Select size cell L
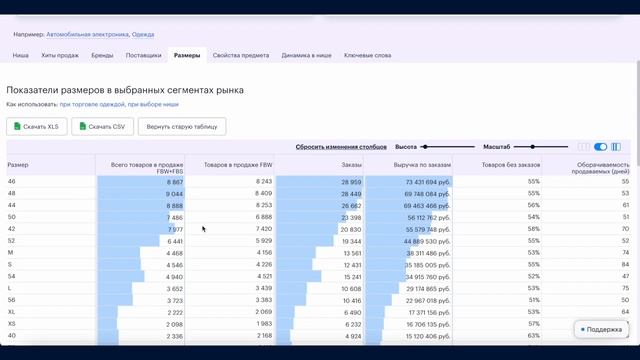Screen dimensions: 640x360 pyautogui.click(x=9, y=288)
